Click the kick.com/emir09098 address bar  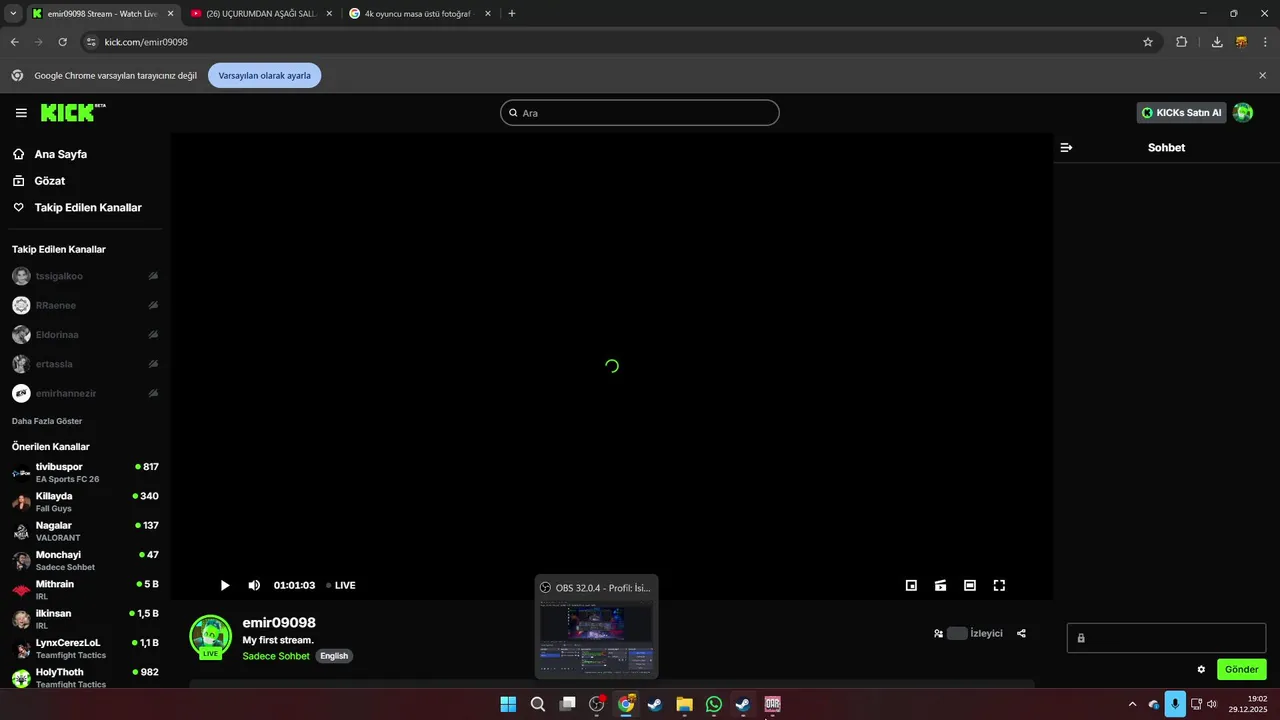pyautogui.click(x=146, y=42)
